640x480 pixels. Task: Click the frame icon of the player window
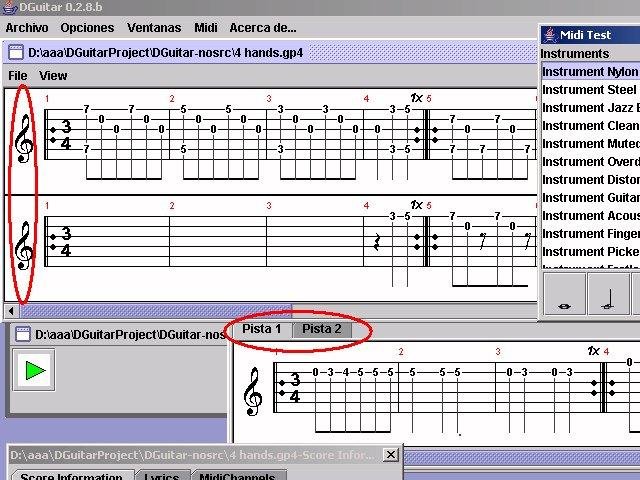(x=22, y=334)
